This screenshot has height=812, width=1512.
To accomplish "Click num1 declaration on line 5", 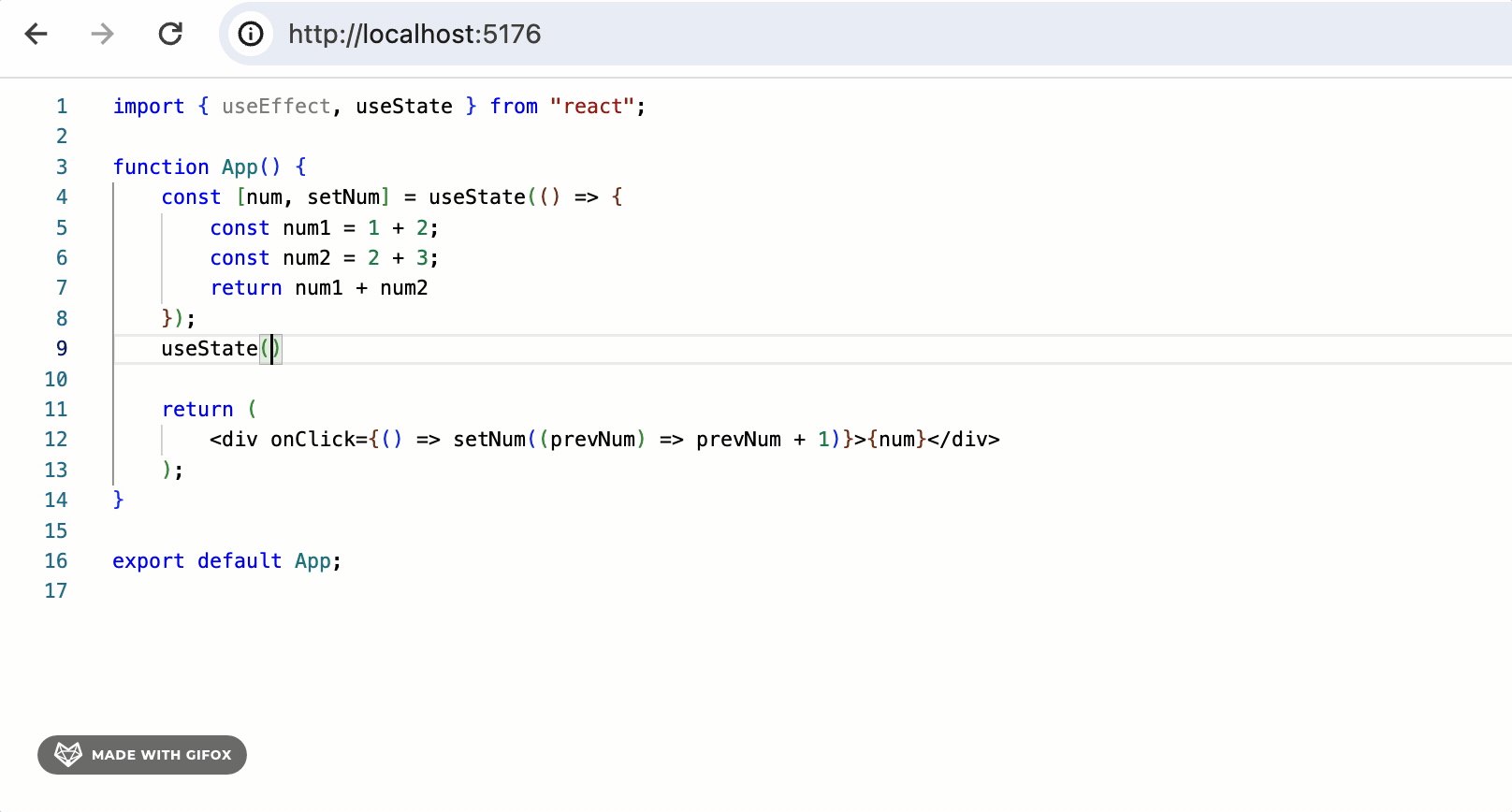I will point(307,228).
